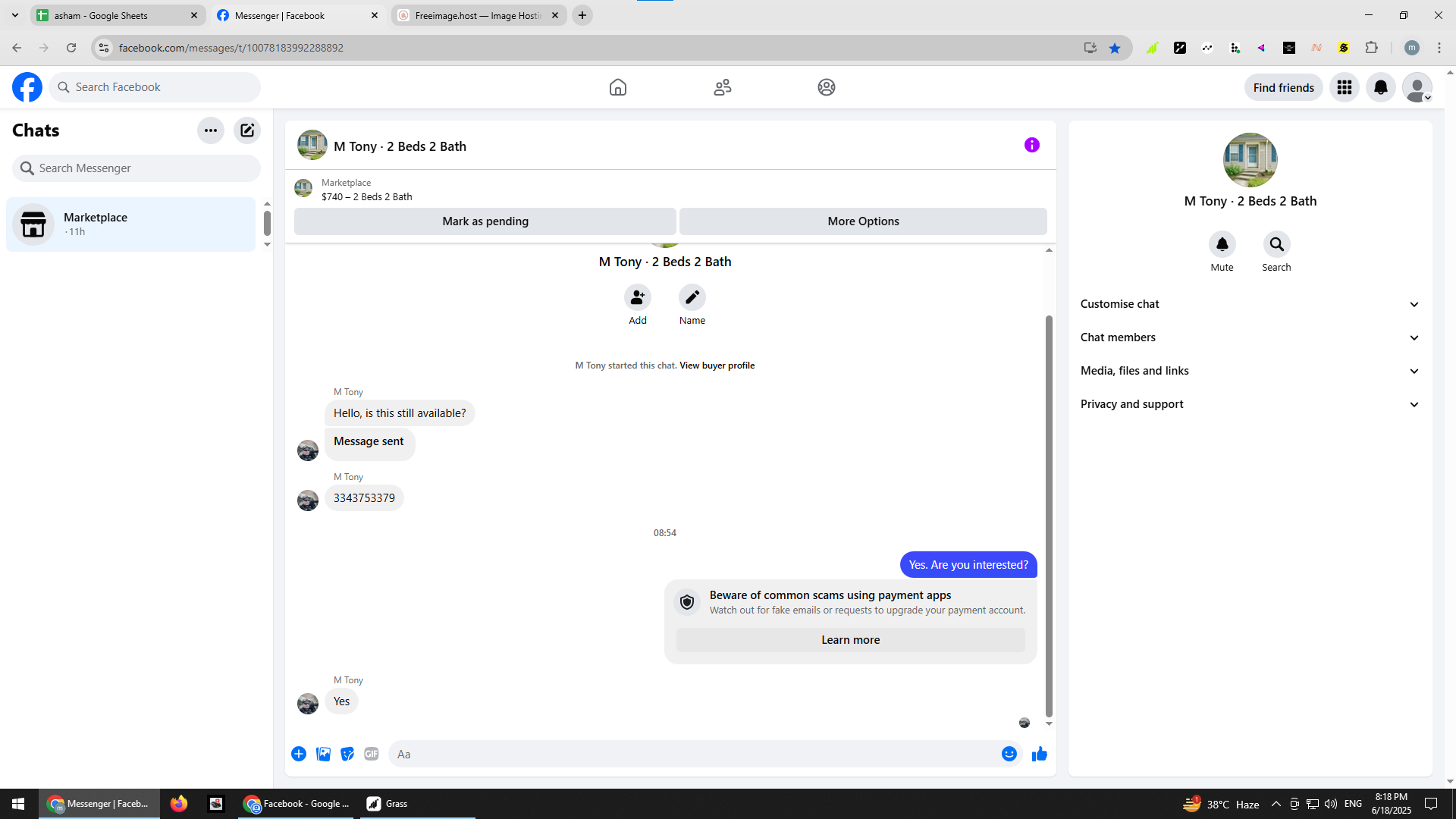Open the Facebook logo home link

[x=27, y=87]
